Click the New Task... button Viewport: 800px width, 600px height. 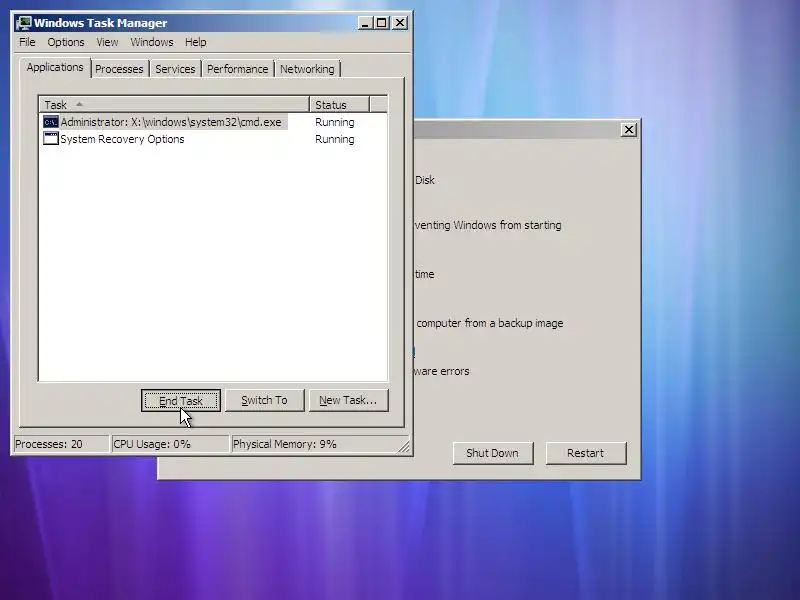[348, 401]
